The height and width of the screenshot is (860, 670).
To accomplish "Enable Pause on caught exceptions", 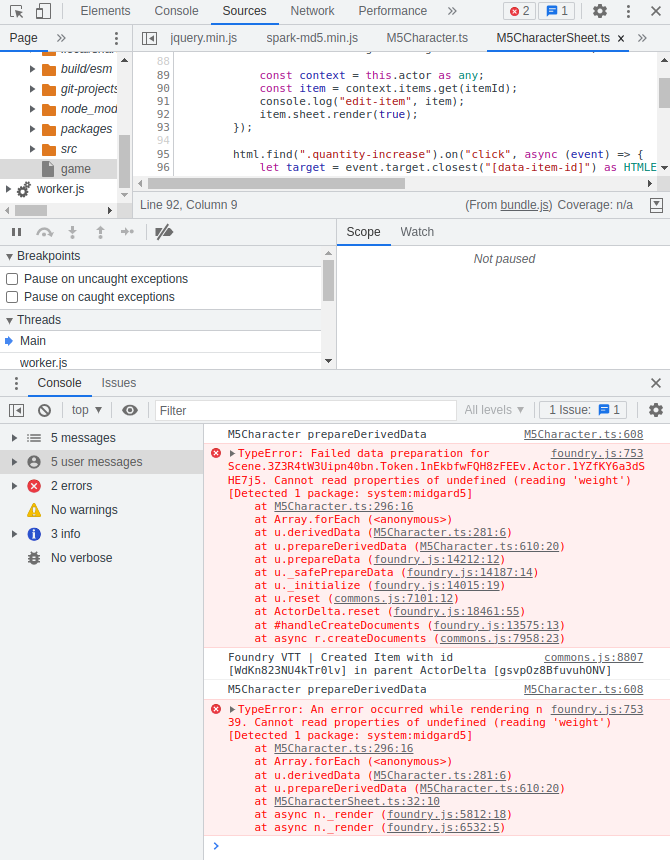I will [x=13, y=297].
